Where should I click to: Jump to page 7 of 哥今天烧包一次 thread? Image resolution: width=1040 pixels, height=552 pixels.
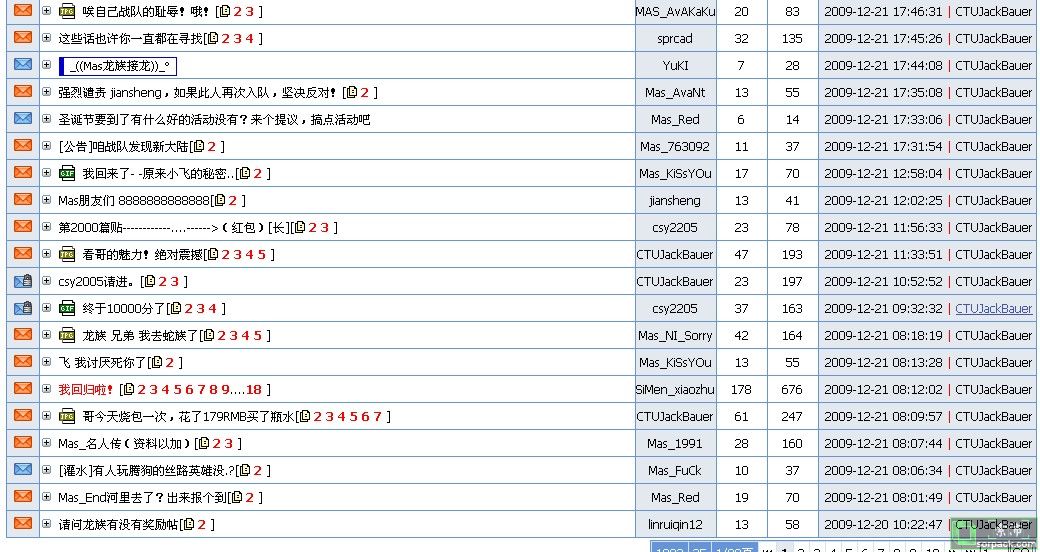[377, 417]
